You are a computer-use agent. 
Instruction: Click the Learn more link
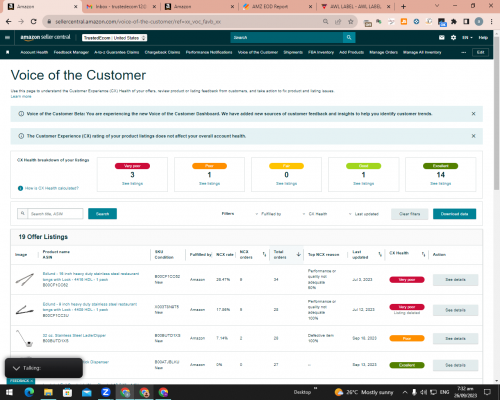tap(21, 96)
